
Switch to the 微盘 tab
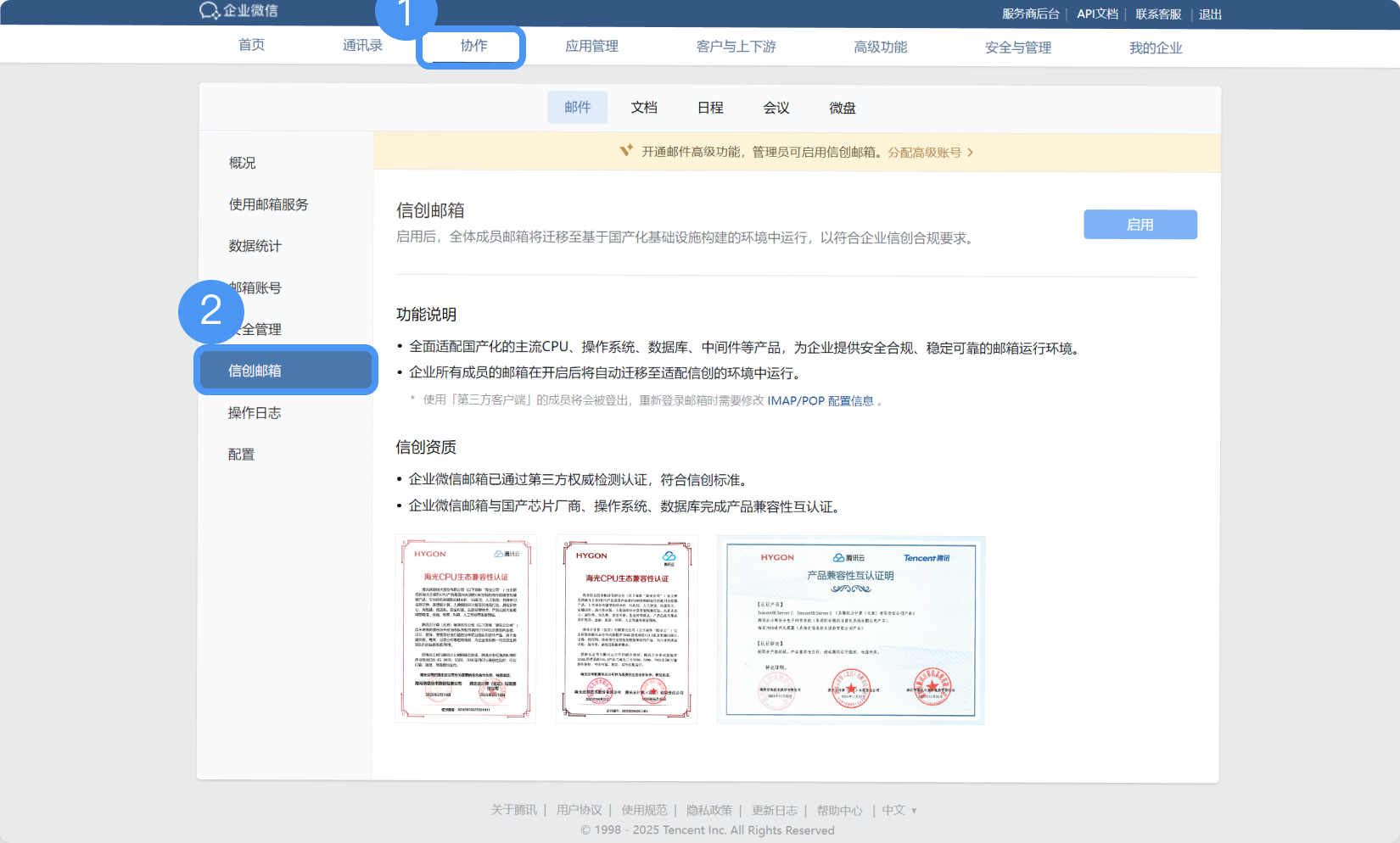[843, 108]
